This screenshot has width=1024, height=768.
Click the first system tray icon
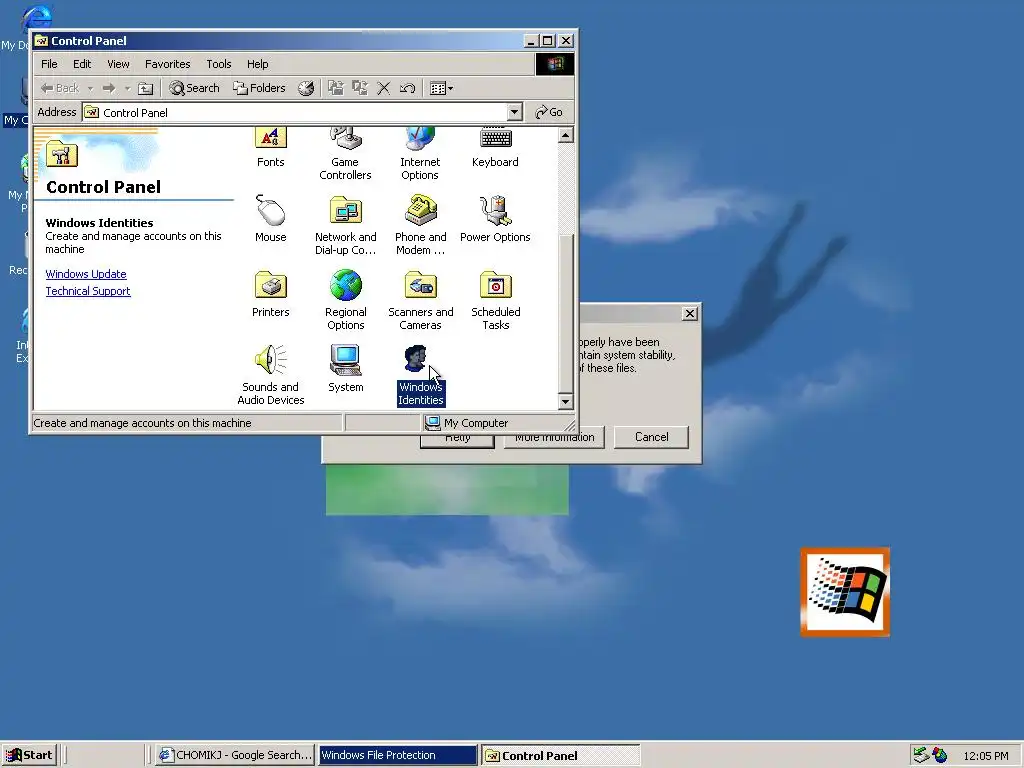tap(921, 755)
